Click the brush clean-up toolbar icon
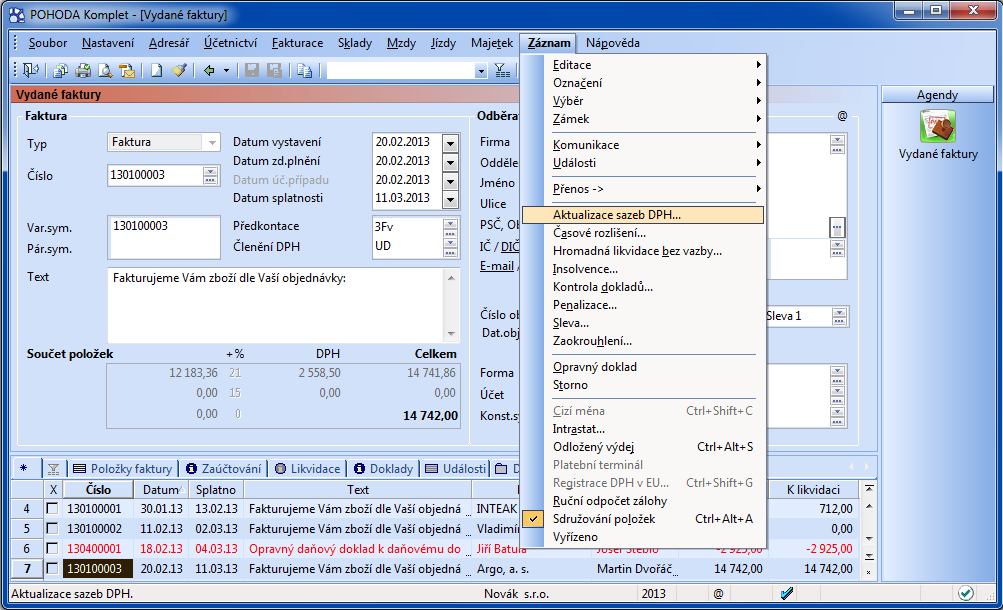 (x=179, y=70)
